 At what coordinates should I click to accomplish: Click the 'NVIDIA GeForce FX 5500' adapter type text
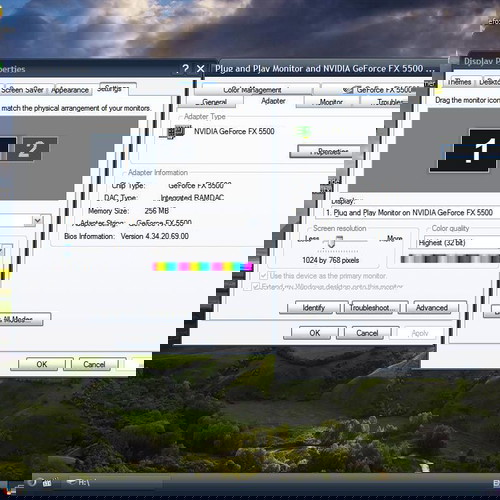(234, 131)
